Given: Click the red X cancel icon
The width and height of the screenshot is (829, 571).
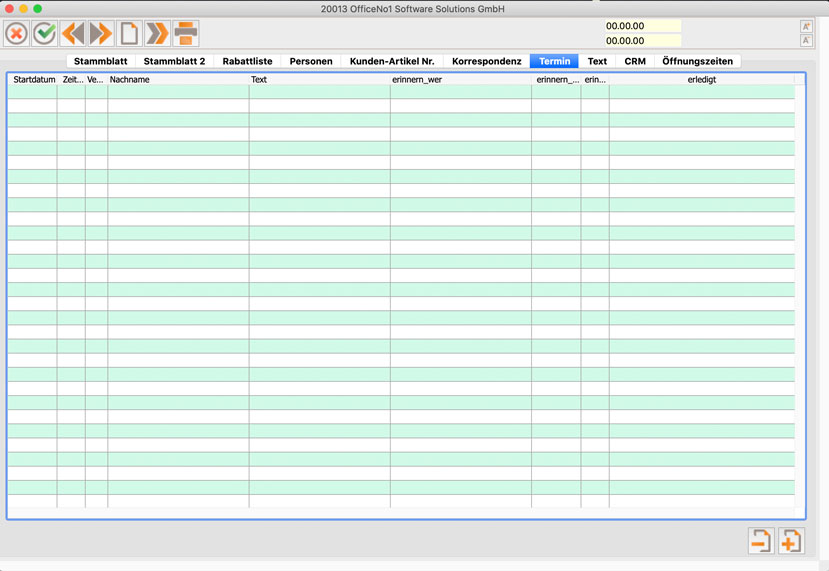Looking at the screenshot, I should pos(16,34).
